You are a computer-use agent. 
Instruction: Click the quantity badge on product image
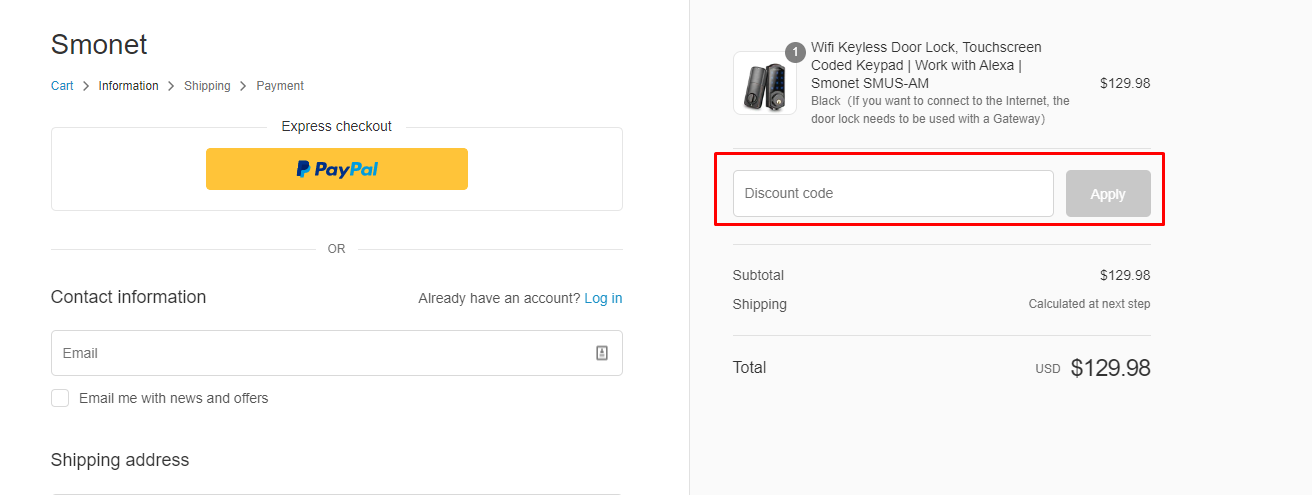pyautogui.click(x=796, y=52)
